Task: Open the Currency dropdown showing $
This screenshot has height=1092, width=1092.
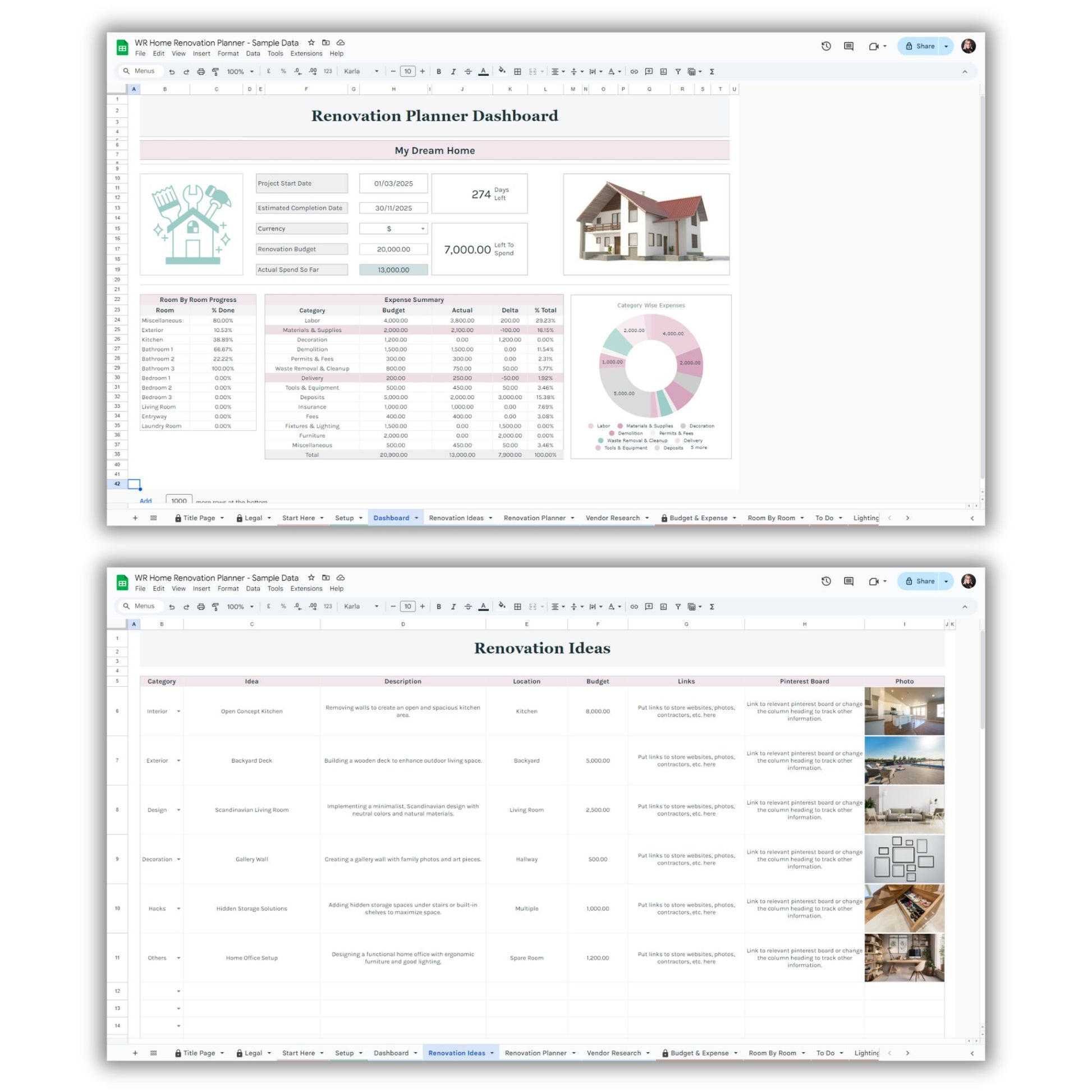Action: pyautogui.click(x=422, y=229)
